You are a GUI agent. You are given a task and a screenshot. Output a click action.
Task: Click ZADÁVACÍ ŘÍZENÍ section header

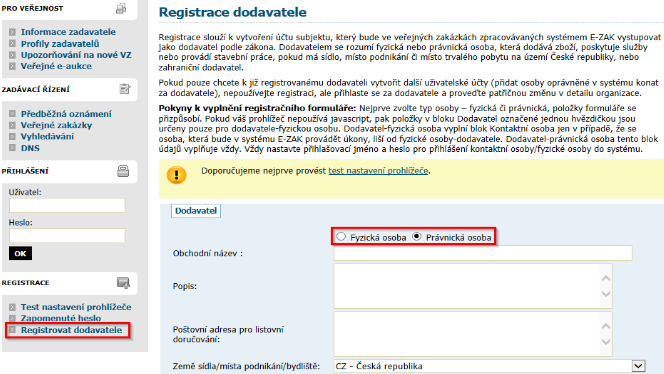[x=36, y=89]
